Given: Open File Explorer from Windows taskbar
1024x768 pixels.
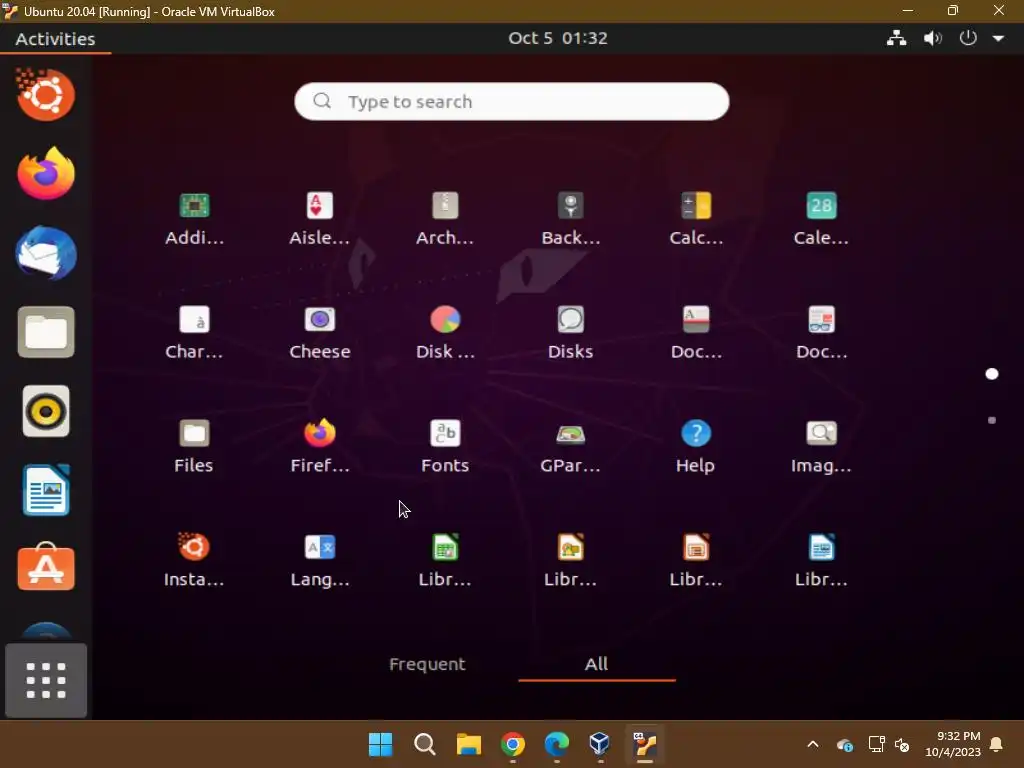Looking at the screenshot, I should point(468,744).
